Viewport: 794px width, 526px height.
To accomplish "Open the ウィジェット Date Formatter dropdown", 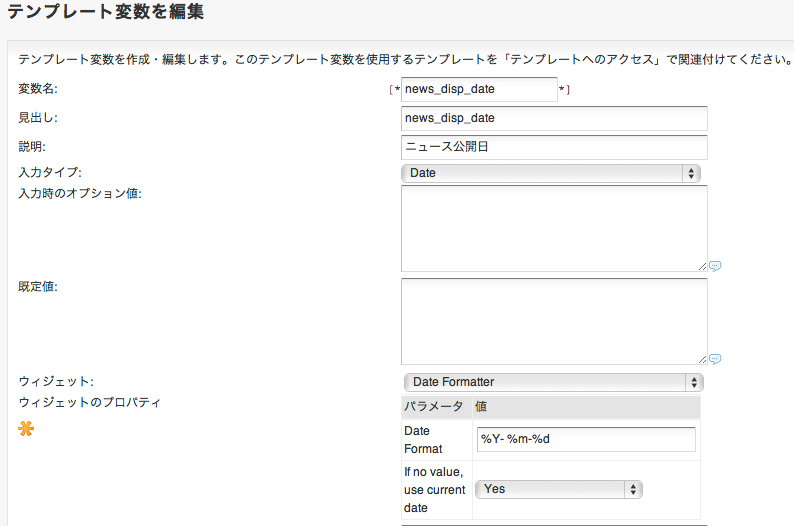I will coord(553,382).
